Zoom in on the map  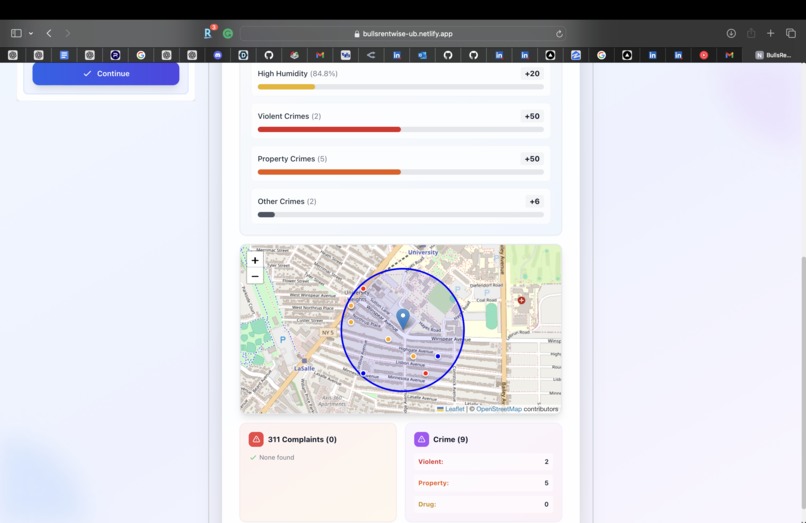click(x=255, y=260)
